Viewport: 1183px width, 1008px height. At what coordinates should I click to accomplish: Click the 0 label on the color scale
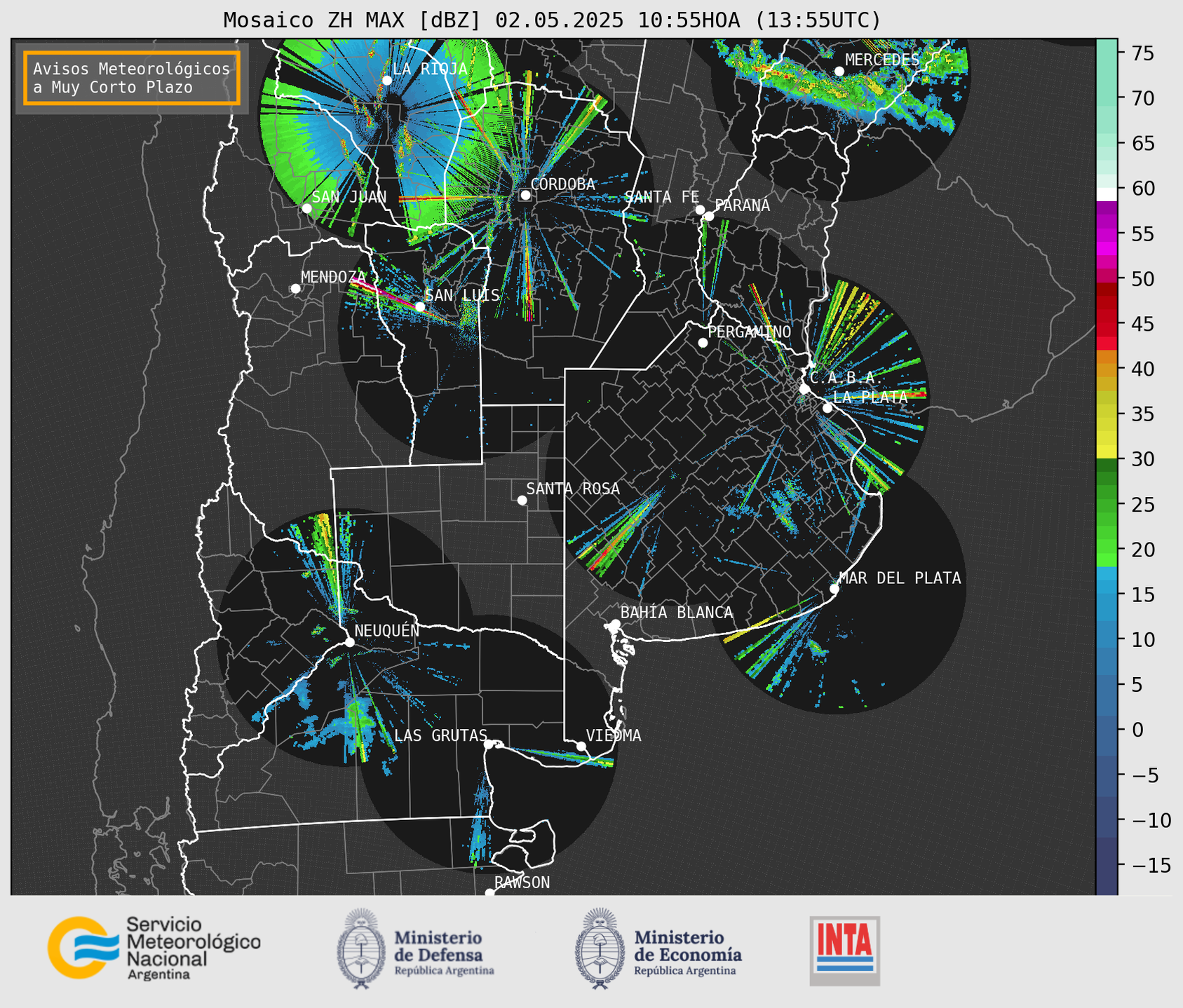tap(1137, 730)
